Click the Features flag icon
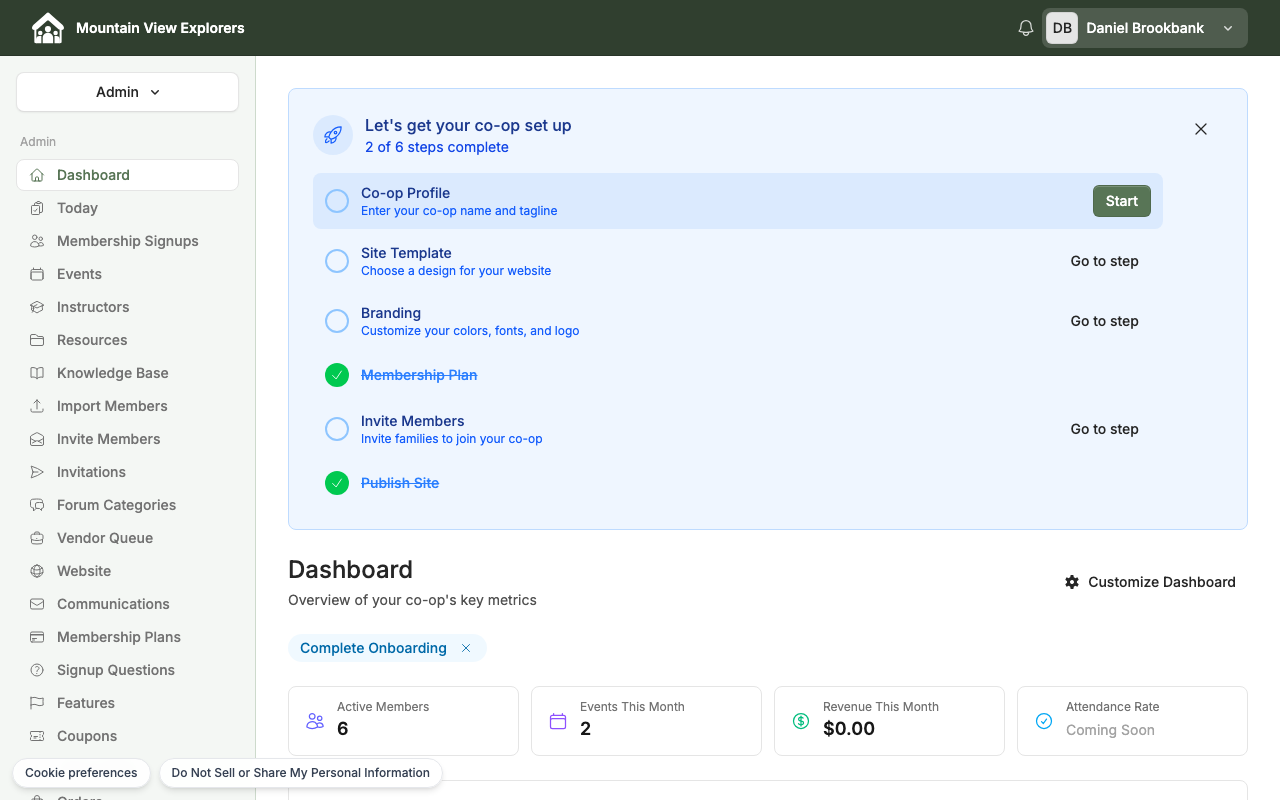The image size is (1280, 800). [x=37, y=703]
